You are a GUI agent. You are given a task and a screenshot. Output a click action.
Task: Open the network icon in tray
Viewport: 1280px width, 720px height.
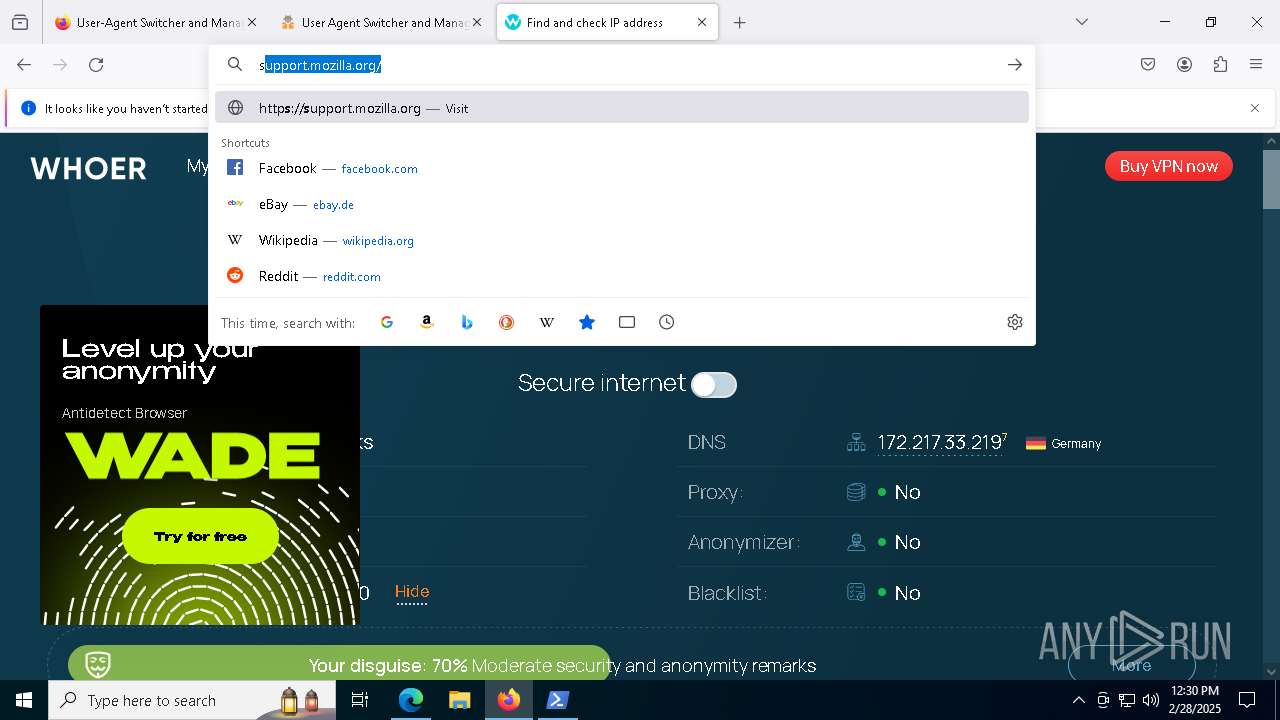pyautogui.click(x=1127, y=700)
